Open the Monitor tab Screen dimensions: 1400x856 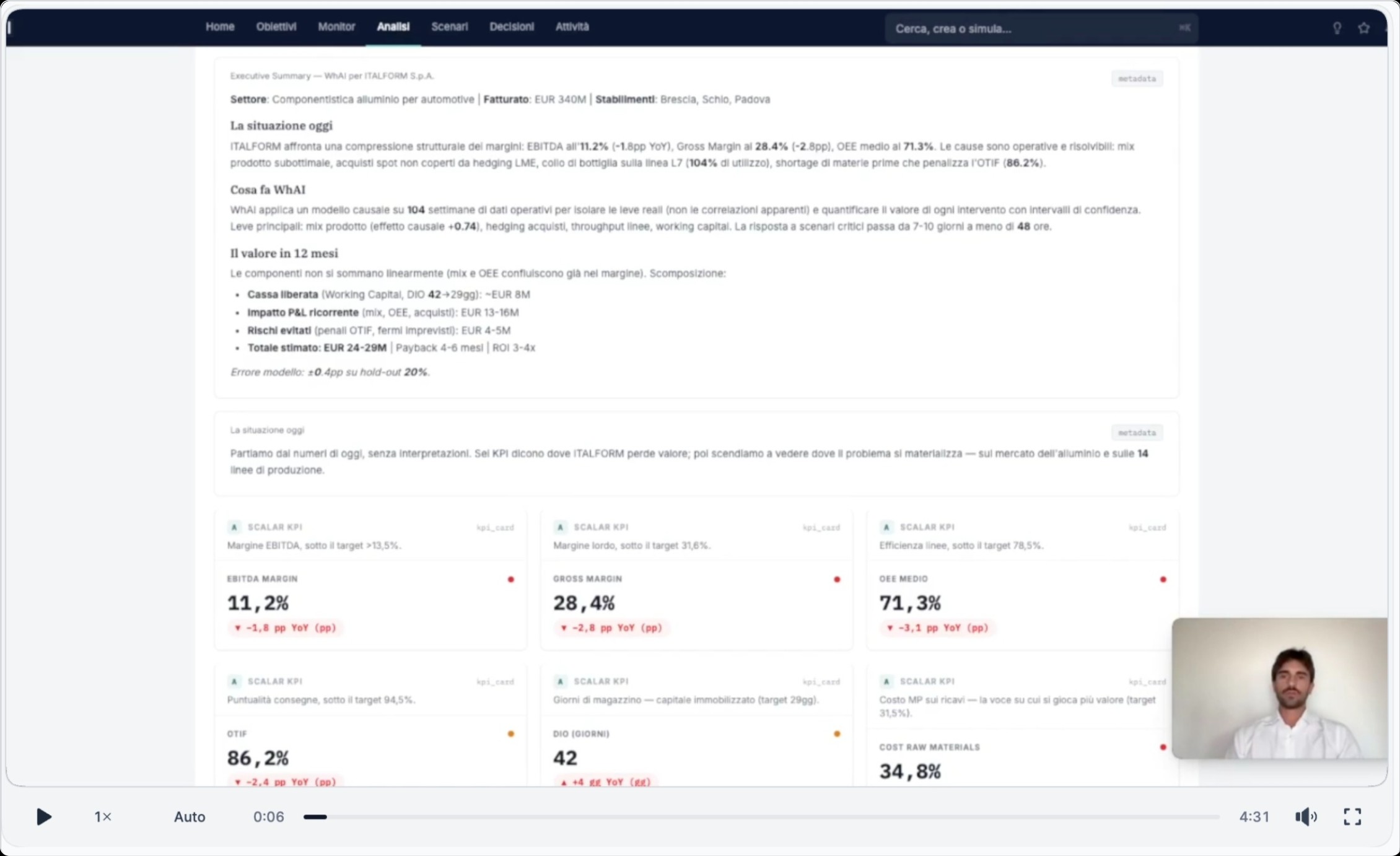click(336, 27)
